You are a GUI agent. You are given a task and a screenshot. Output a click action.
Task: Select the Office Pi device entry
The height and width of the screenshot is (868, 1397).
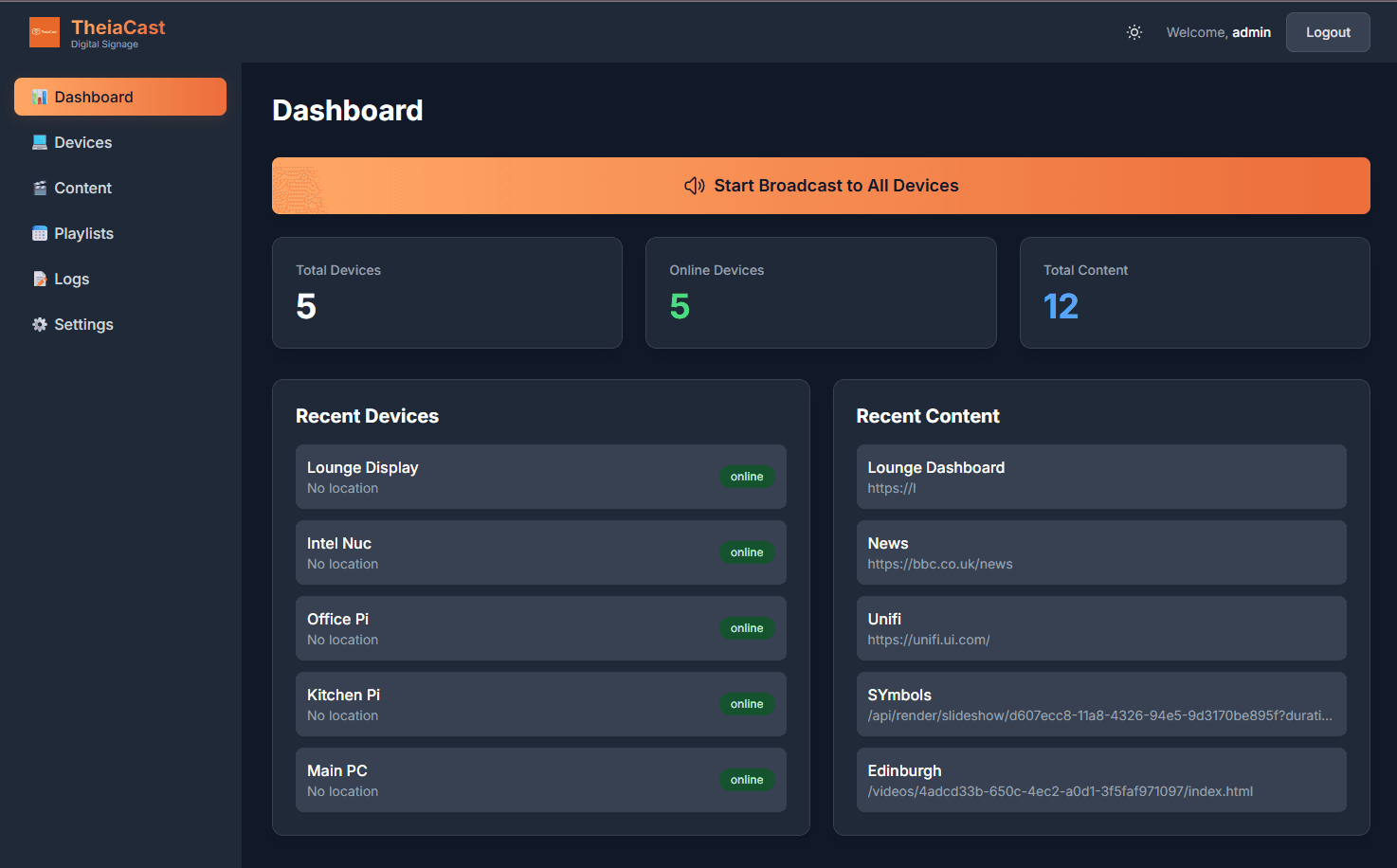(x=540, y=627)
